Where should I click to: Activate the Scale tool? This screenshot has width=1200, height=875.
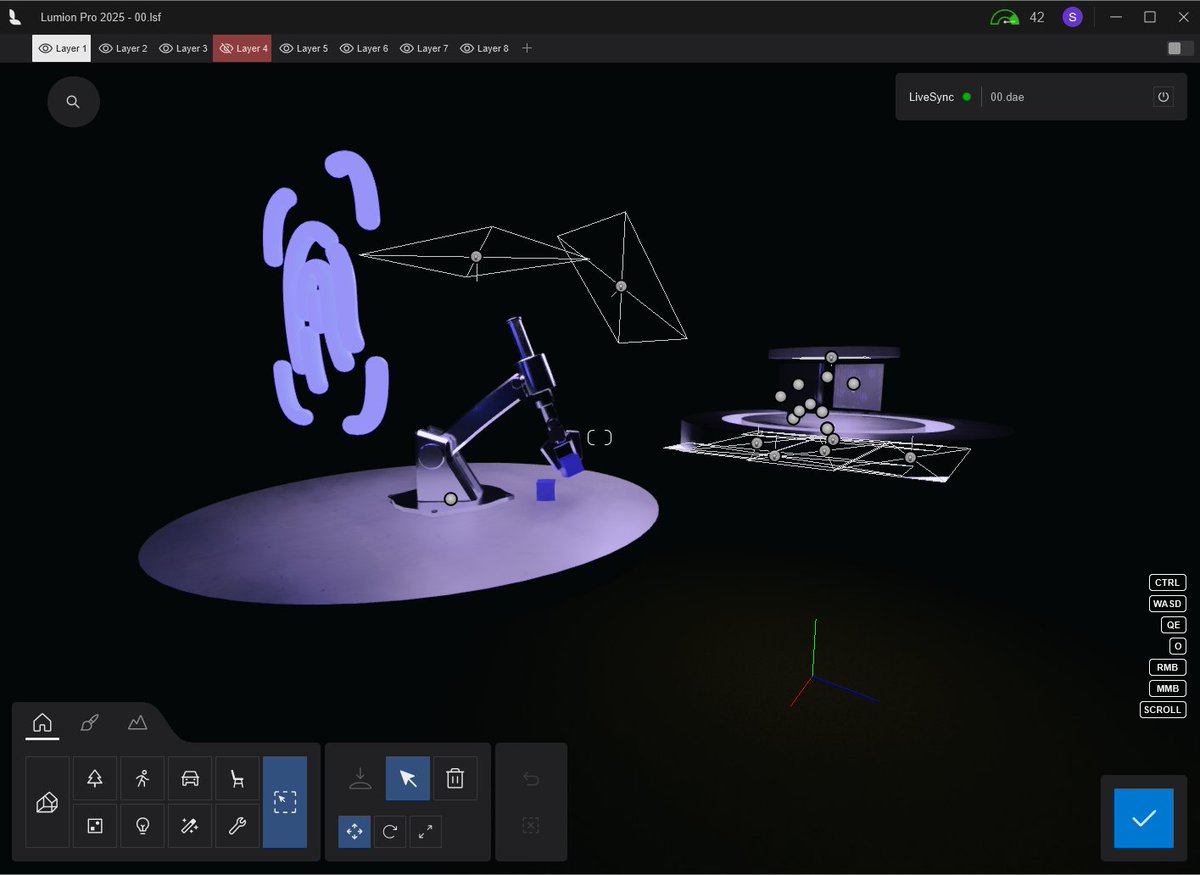point(426,831)
